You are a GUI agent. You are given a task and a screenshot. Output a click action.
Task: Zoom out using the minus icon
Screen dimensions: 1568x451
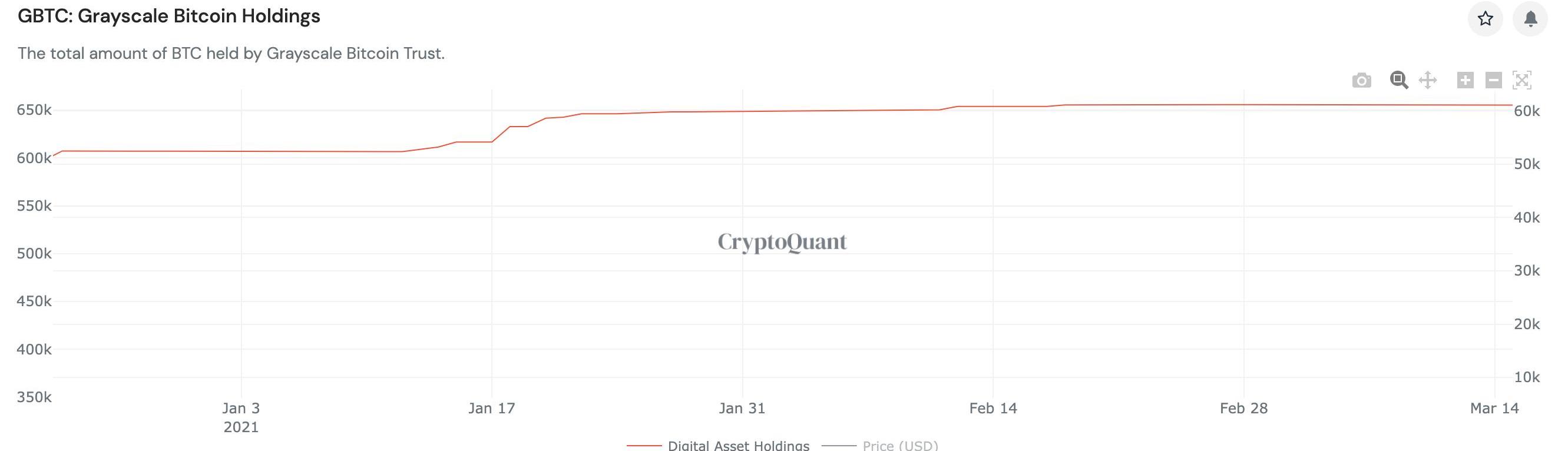(1493, 80)
